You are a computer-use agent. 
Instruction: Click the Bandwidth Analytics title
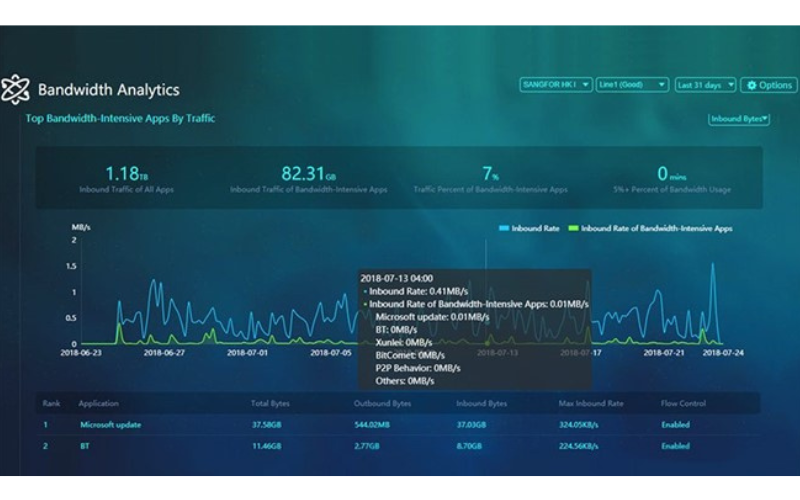[x=109, y=90]
